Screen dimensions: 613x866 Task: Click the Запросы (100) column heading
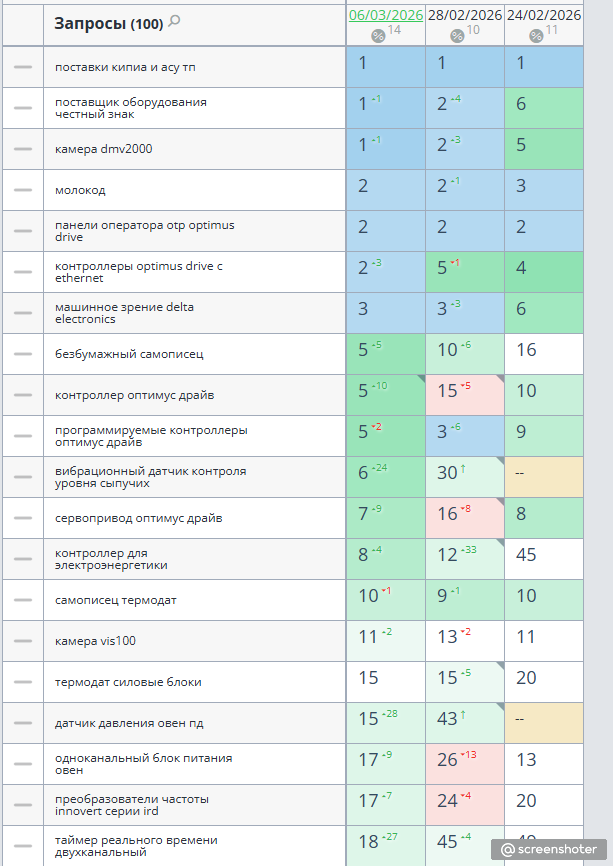(x=109, y=24)
